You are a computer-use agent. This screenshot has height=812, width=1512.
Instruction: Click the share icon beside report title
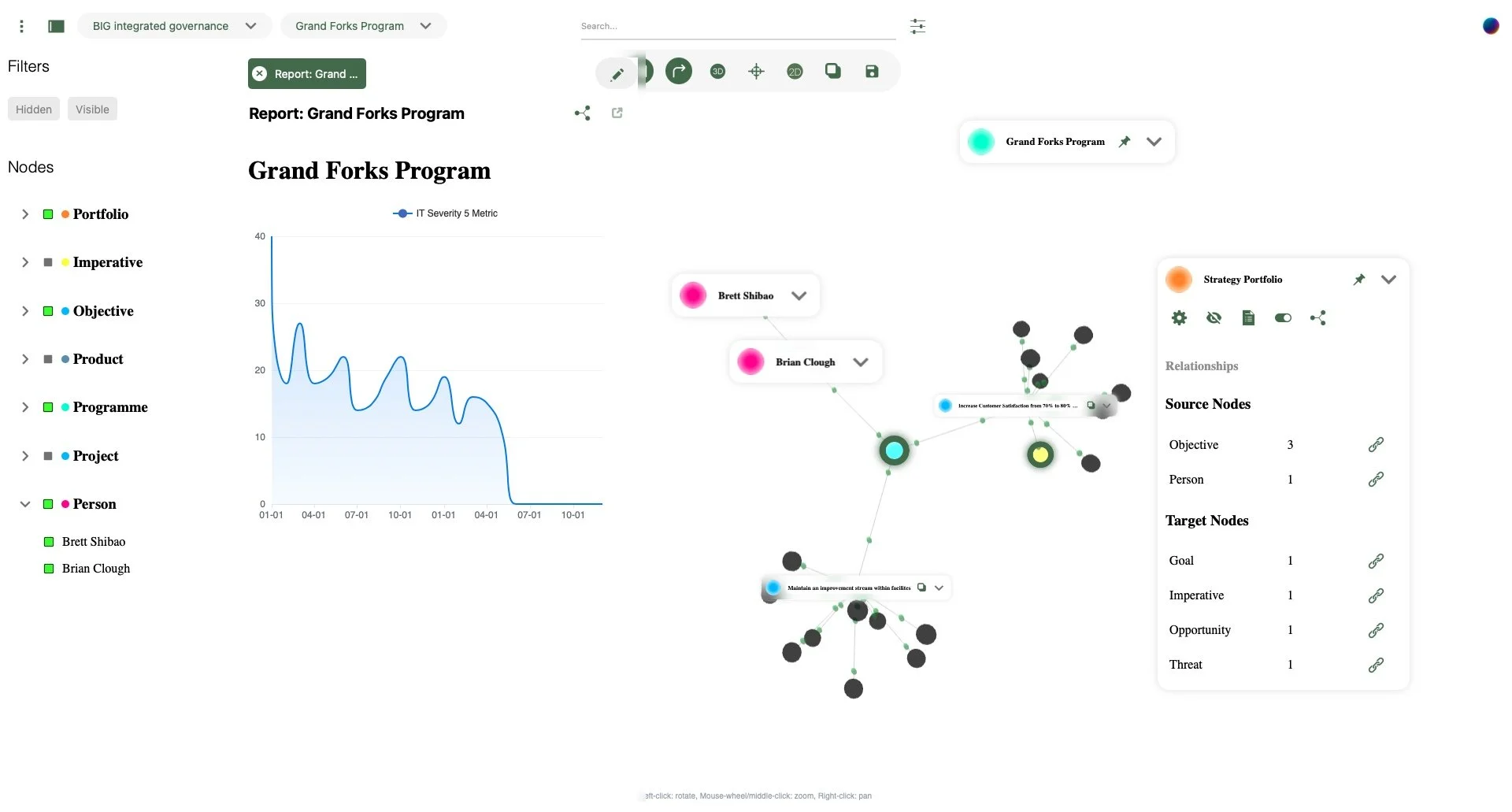582,113
